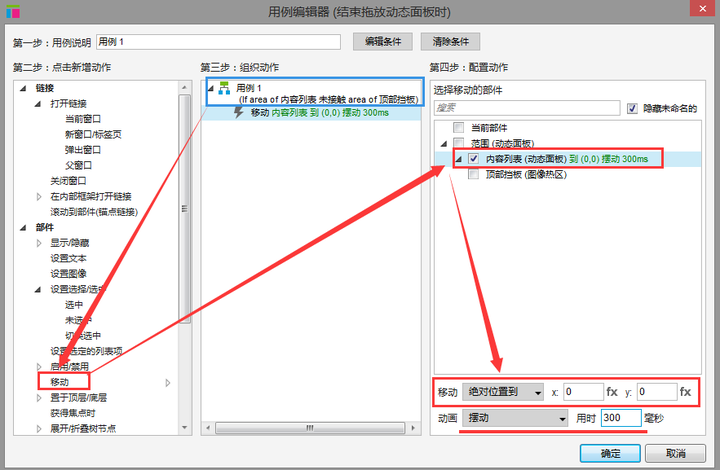Image resolution: width=720 pixels, height=470 pixels.
Task: Click right arrow of organize panel scrollbar
Action: (413, 428)
